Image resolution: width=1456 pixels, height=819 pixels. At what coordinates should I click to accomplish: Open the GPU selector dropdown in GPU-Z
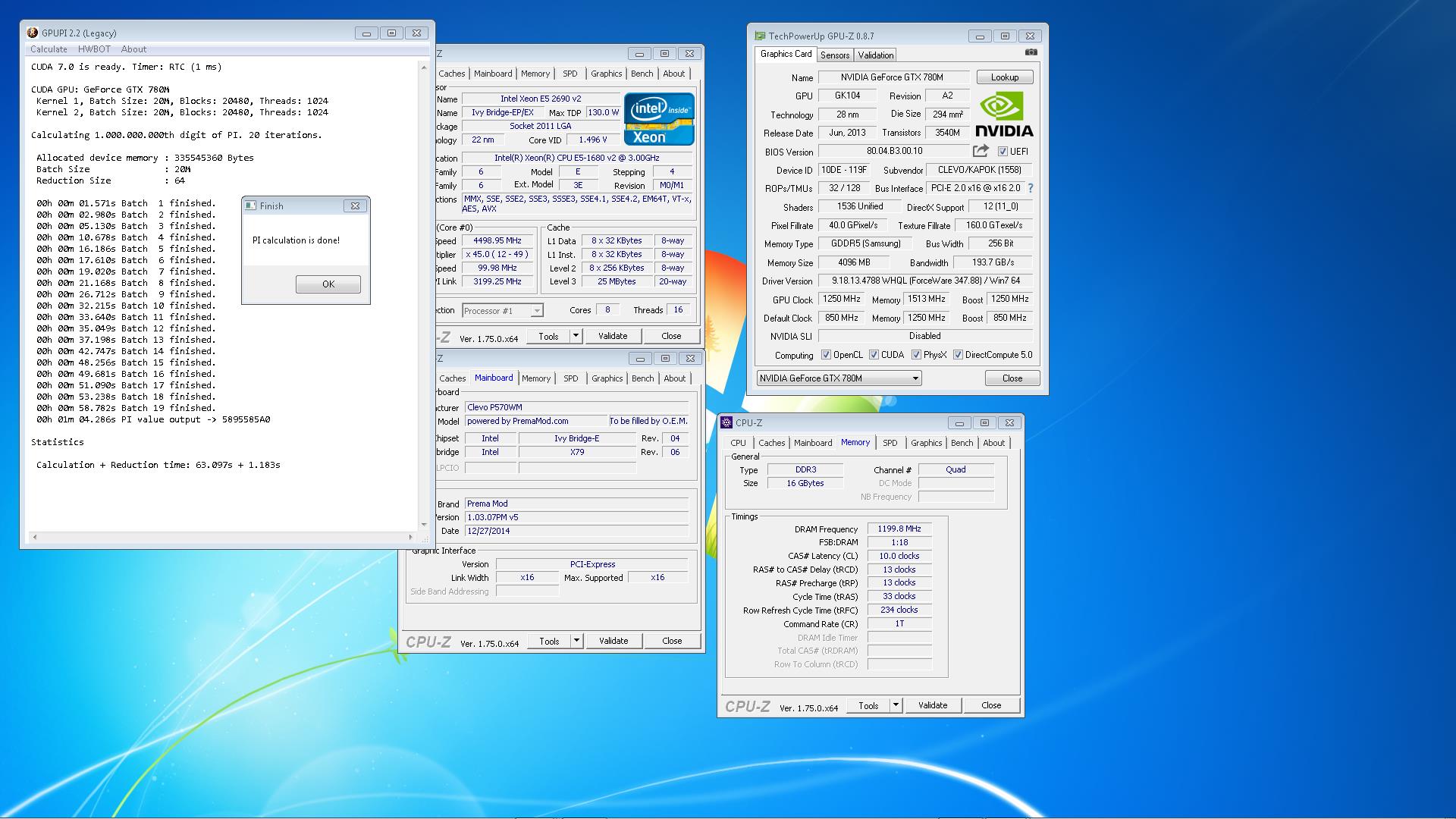pos(839,378)
